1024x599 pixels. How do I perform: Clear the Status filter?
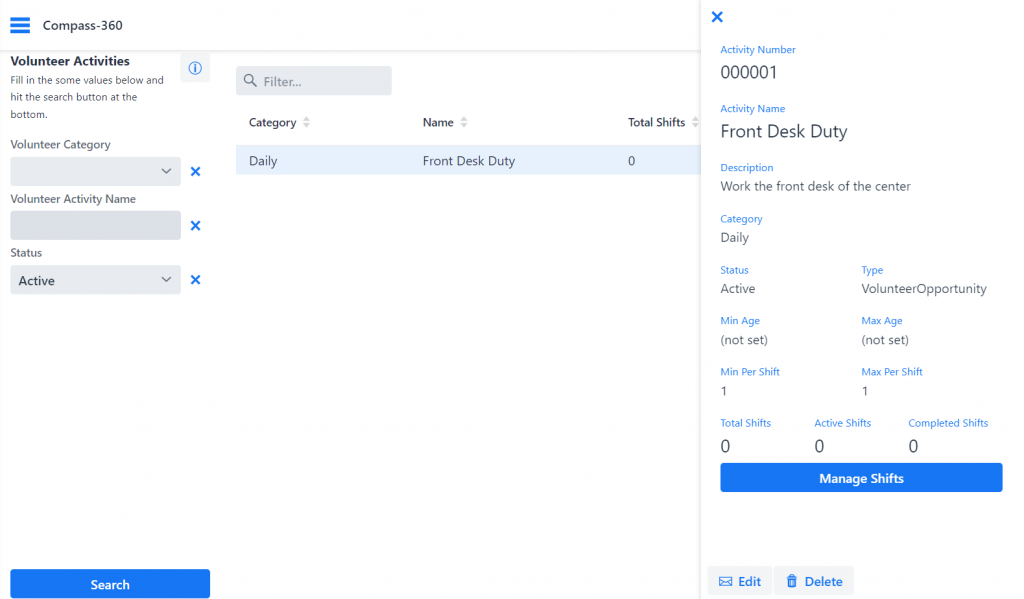pyautogui.click(x=195, y=280)
